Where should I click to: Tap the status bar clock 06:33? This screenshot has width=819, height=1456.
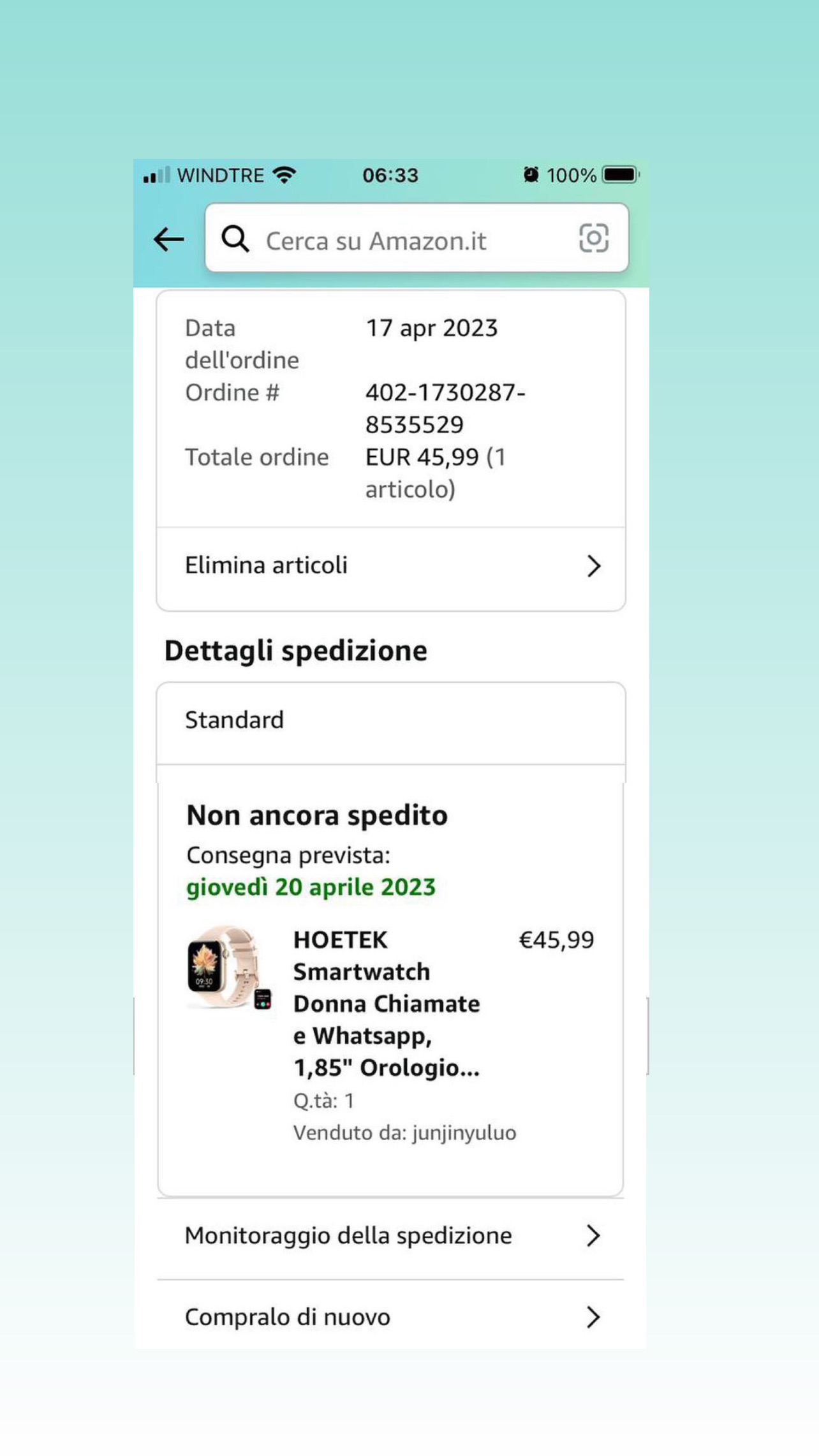coord(390,175)
